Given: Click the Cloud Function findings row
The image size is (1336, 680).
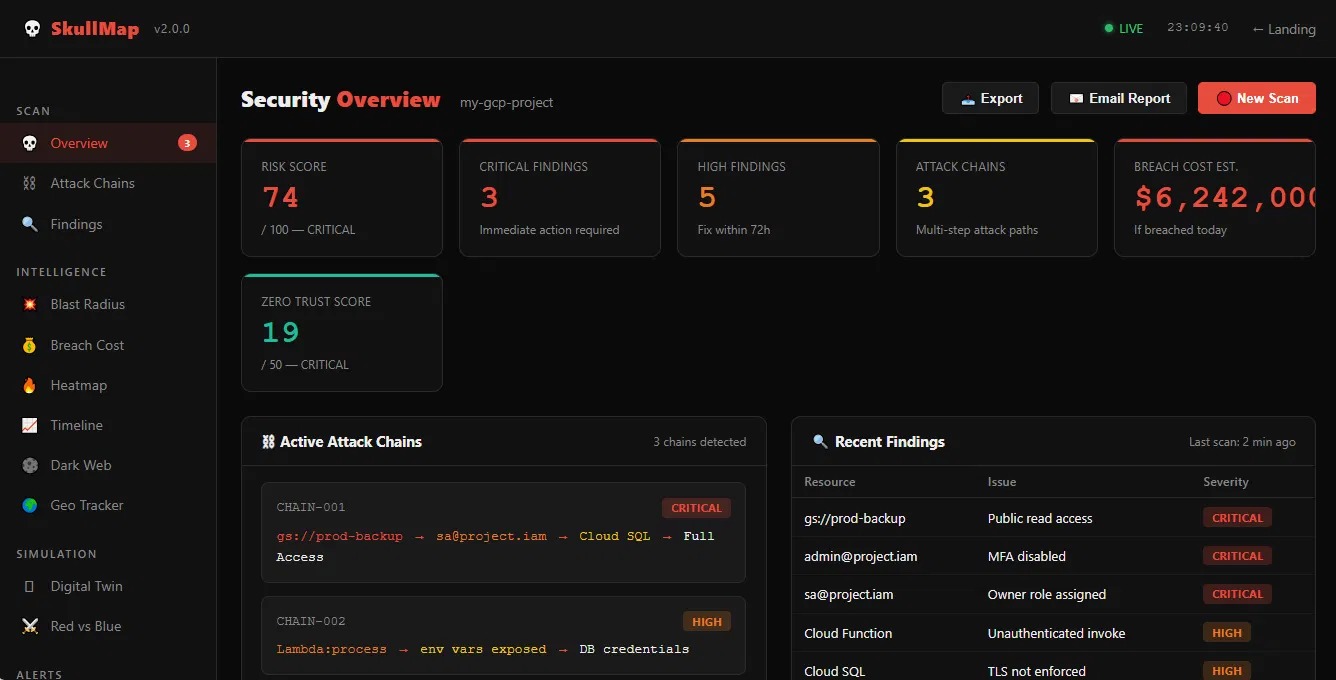Looking at the screenshot, I should (x=1053, y=633).
